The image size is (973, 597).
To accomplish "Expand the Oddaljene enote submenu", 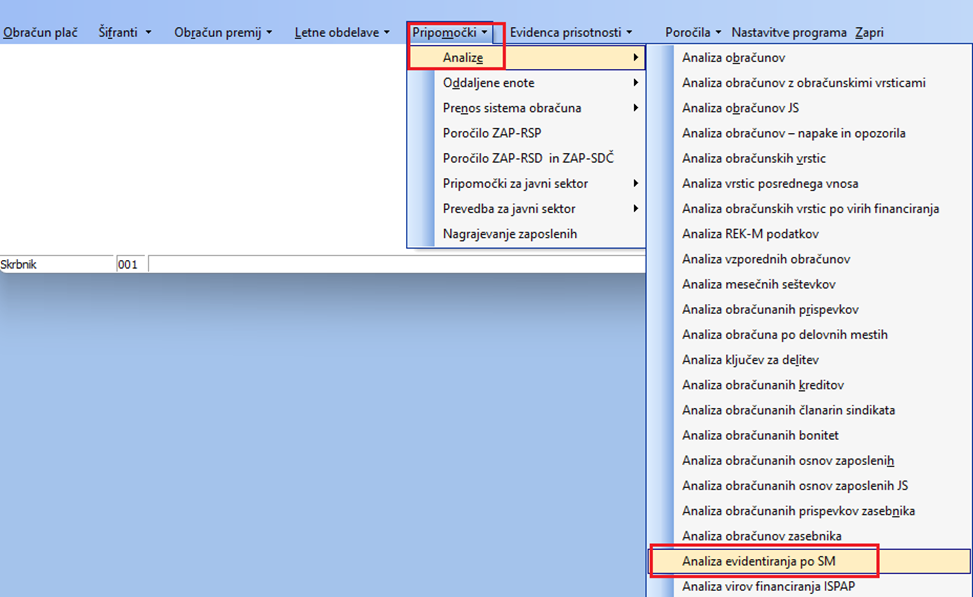I will tap(526, 83).
